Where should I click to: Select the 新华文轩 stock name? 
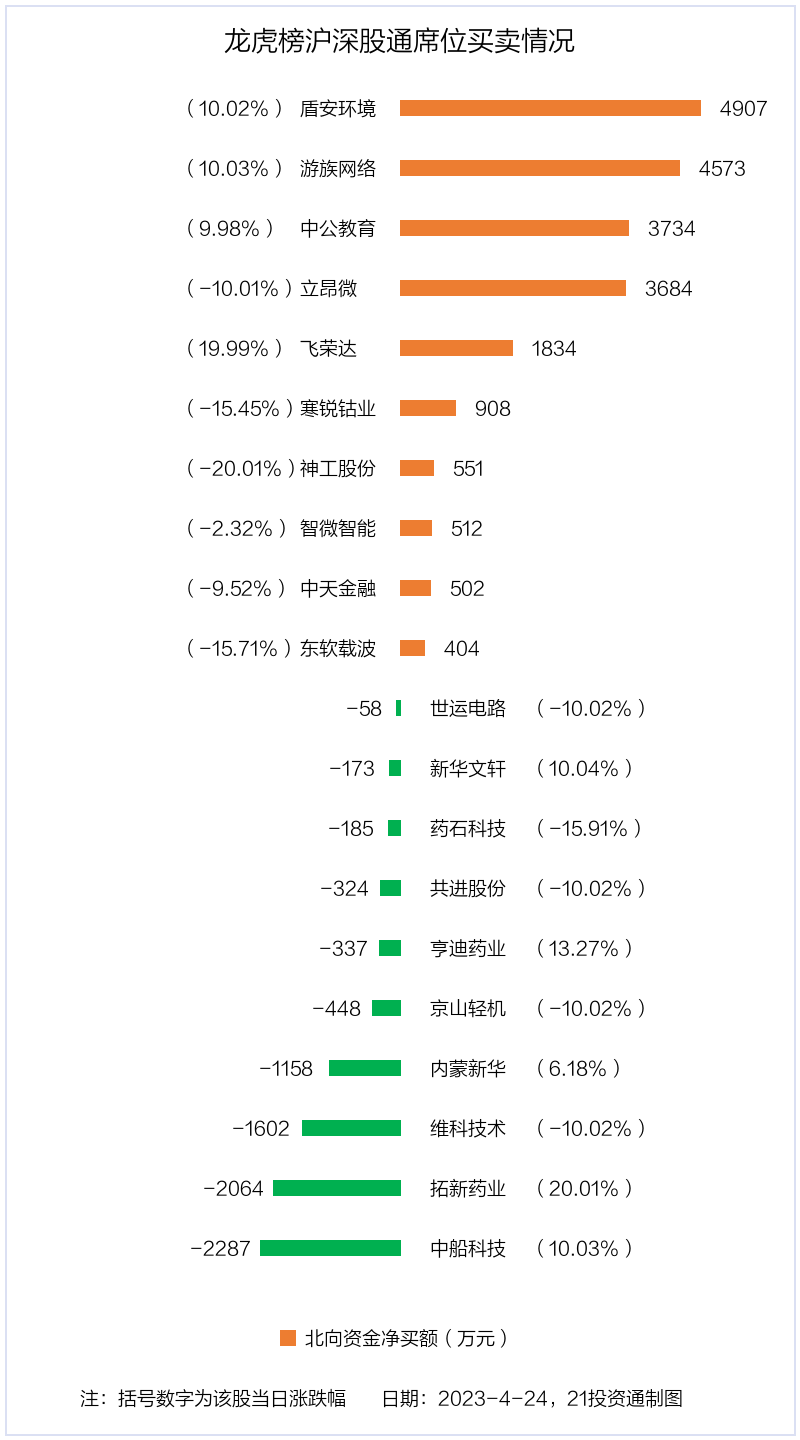pos(468,768)
